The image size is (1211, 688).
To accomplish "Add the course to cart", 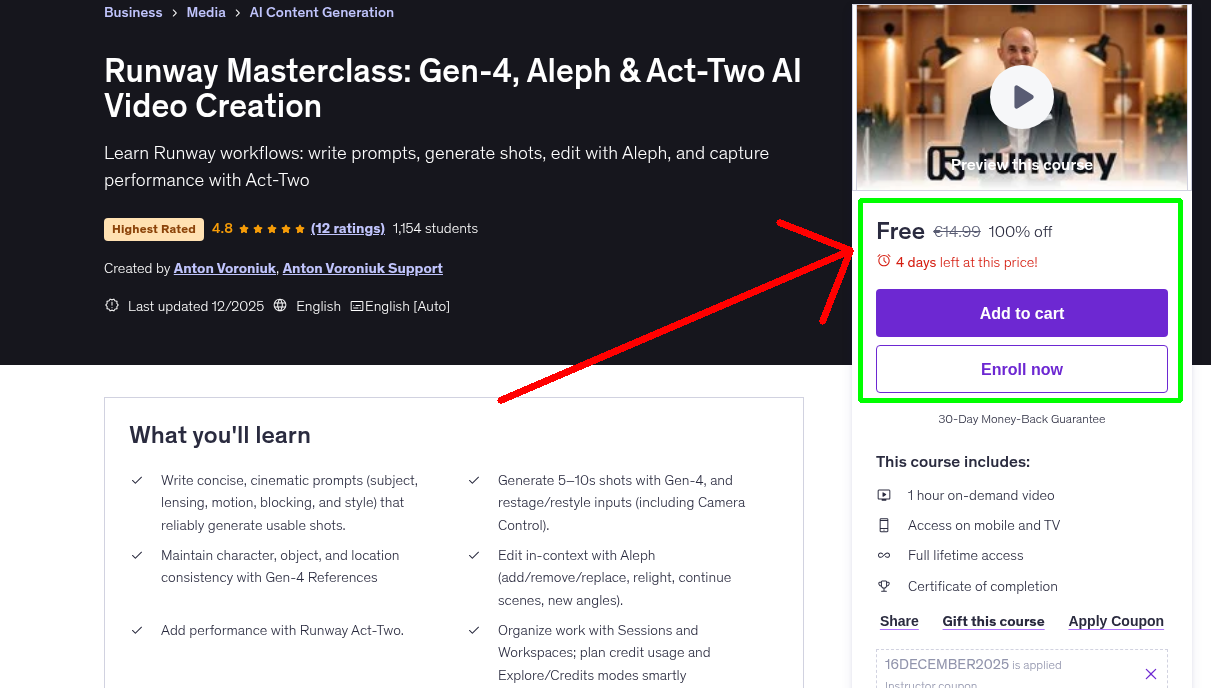I will [1021, 313].
